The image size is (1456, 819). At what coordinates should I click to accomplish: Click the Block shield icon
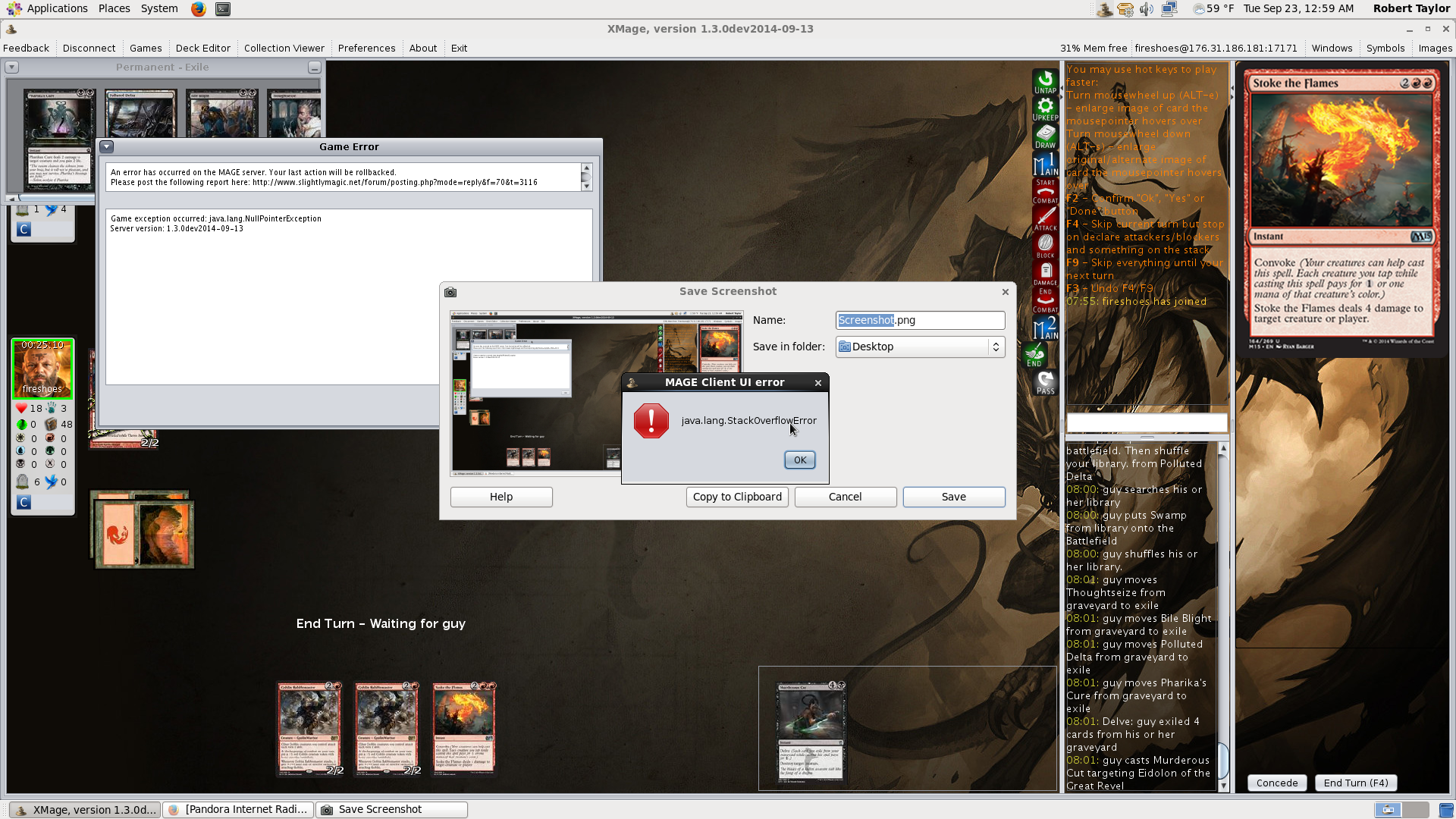[1045, 246]
